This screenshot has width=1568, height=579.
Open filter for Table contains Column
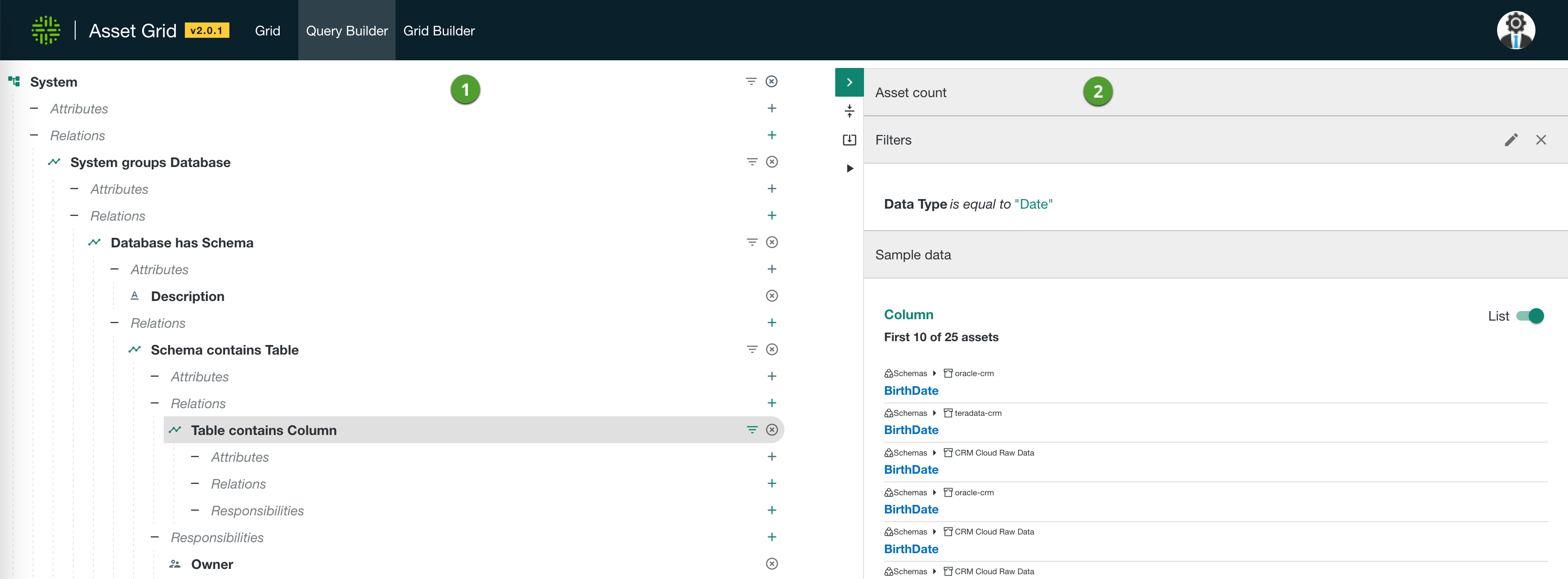[752, 429]
